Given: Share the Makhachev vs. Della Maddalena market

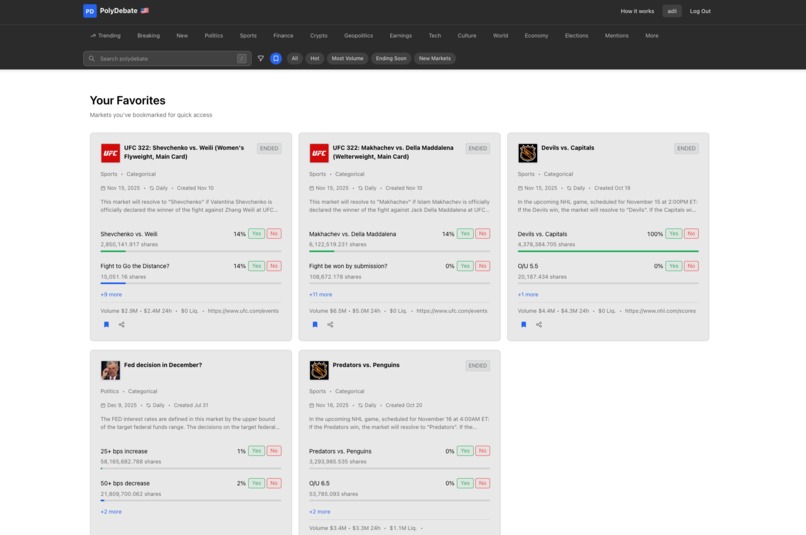Looking at the screenshot, I should [331, 324].
